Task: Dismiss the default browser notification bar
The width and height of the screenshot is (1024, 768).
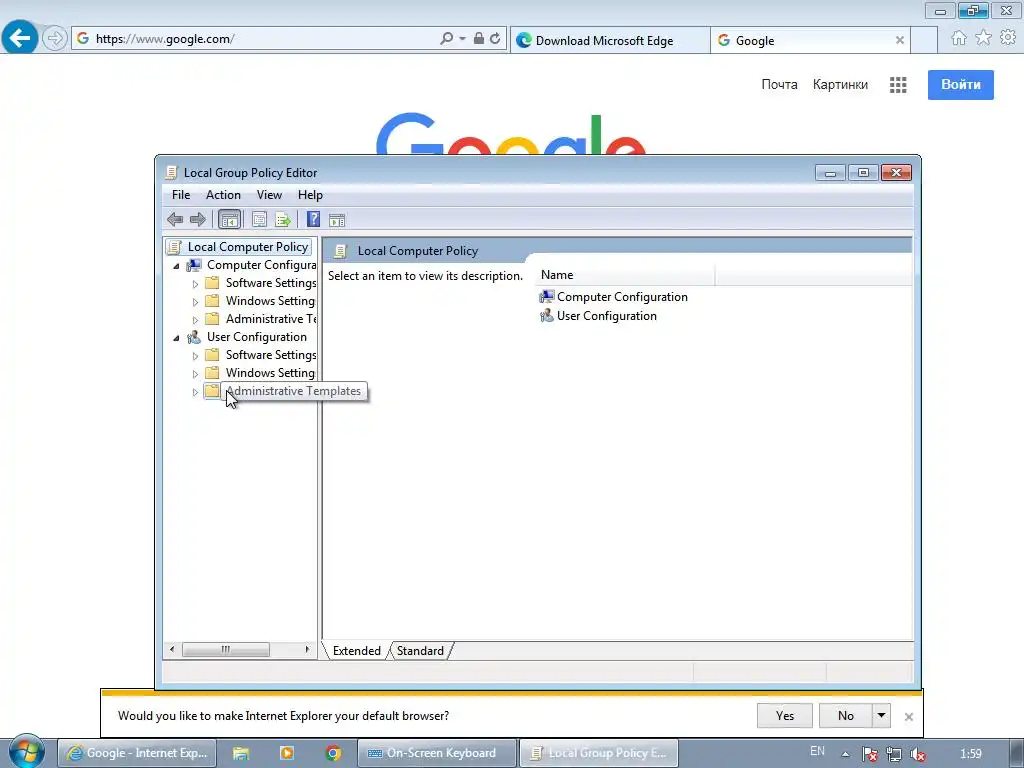Action: pos(908,717)
